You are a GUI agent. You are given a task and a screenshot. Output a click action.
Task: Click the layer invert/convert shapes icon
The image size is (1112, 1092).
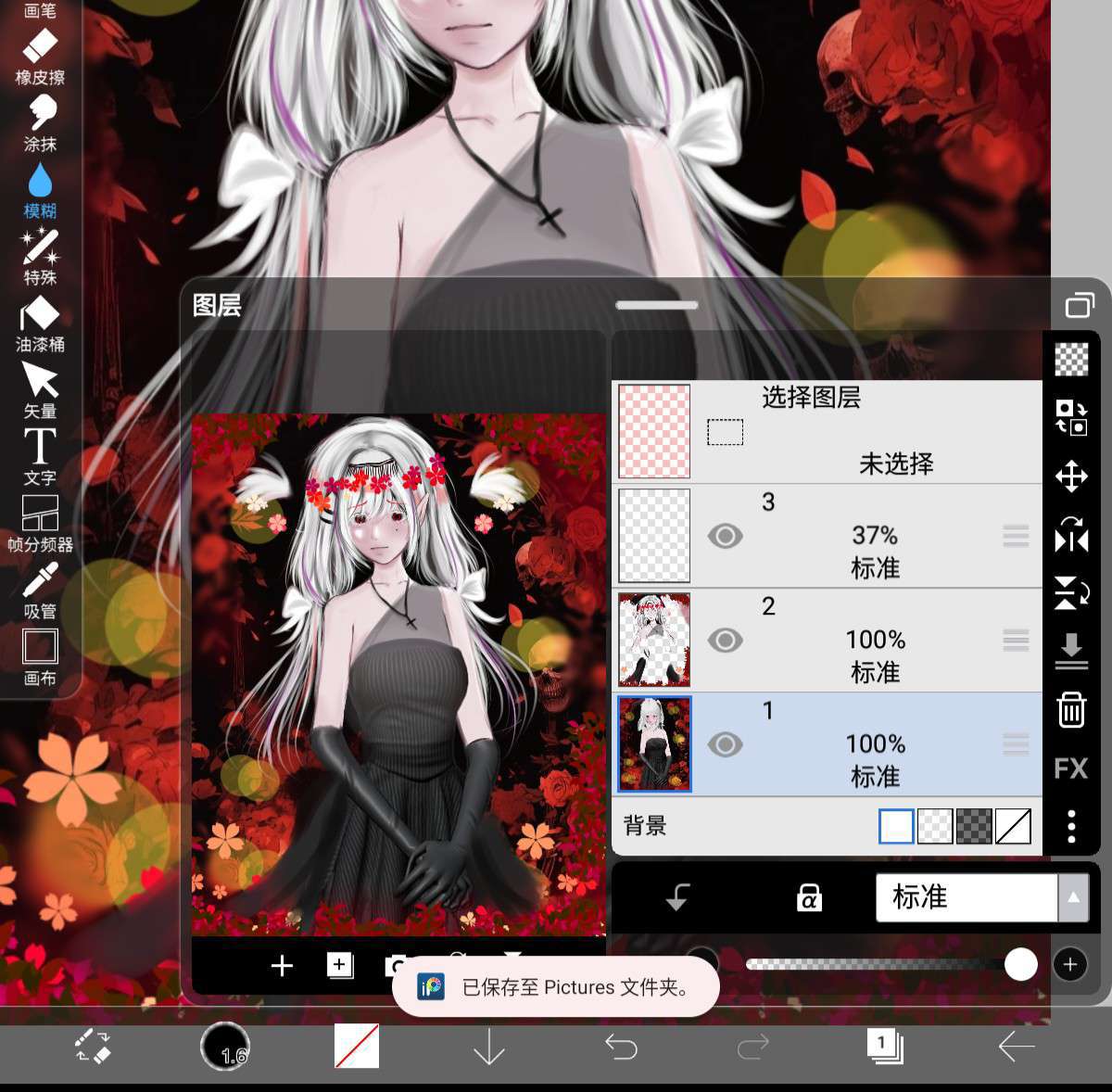tap(1071, 417)
